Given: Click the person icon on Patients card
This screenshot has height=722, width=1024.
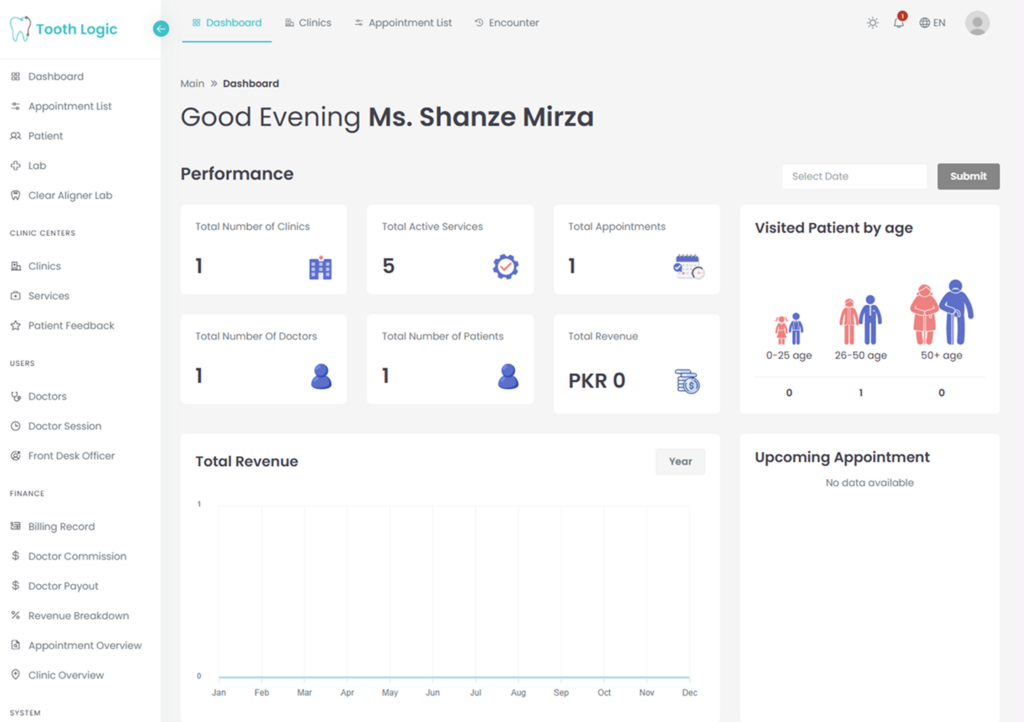Looking at the screenshot, I should [508, 377].
